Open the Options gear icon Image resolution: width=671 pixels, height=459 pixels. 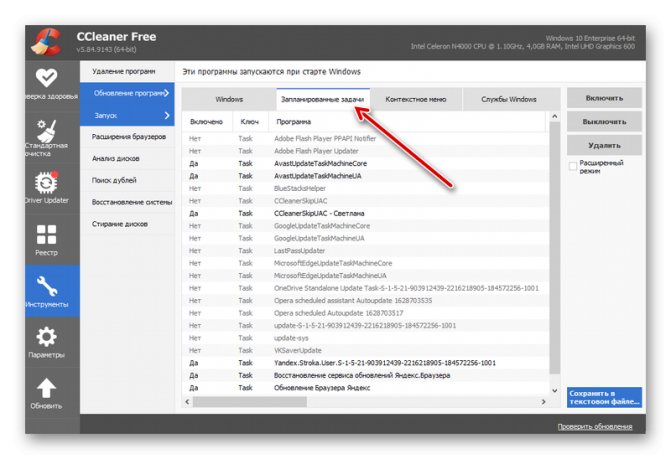pos(46,337)
